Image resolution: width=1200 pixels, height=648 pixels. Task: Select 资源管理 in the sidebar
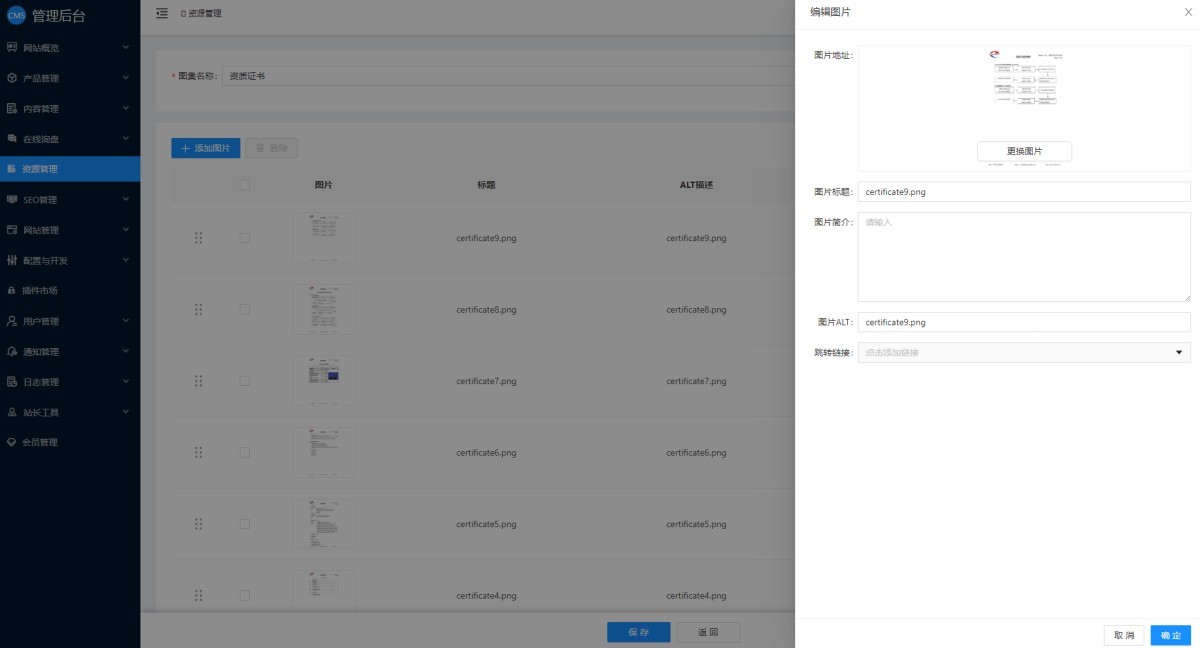click(40, 169)
